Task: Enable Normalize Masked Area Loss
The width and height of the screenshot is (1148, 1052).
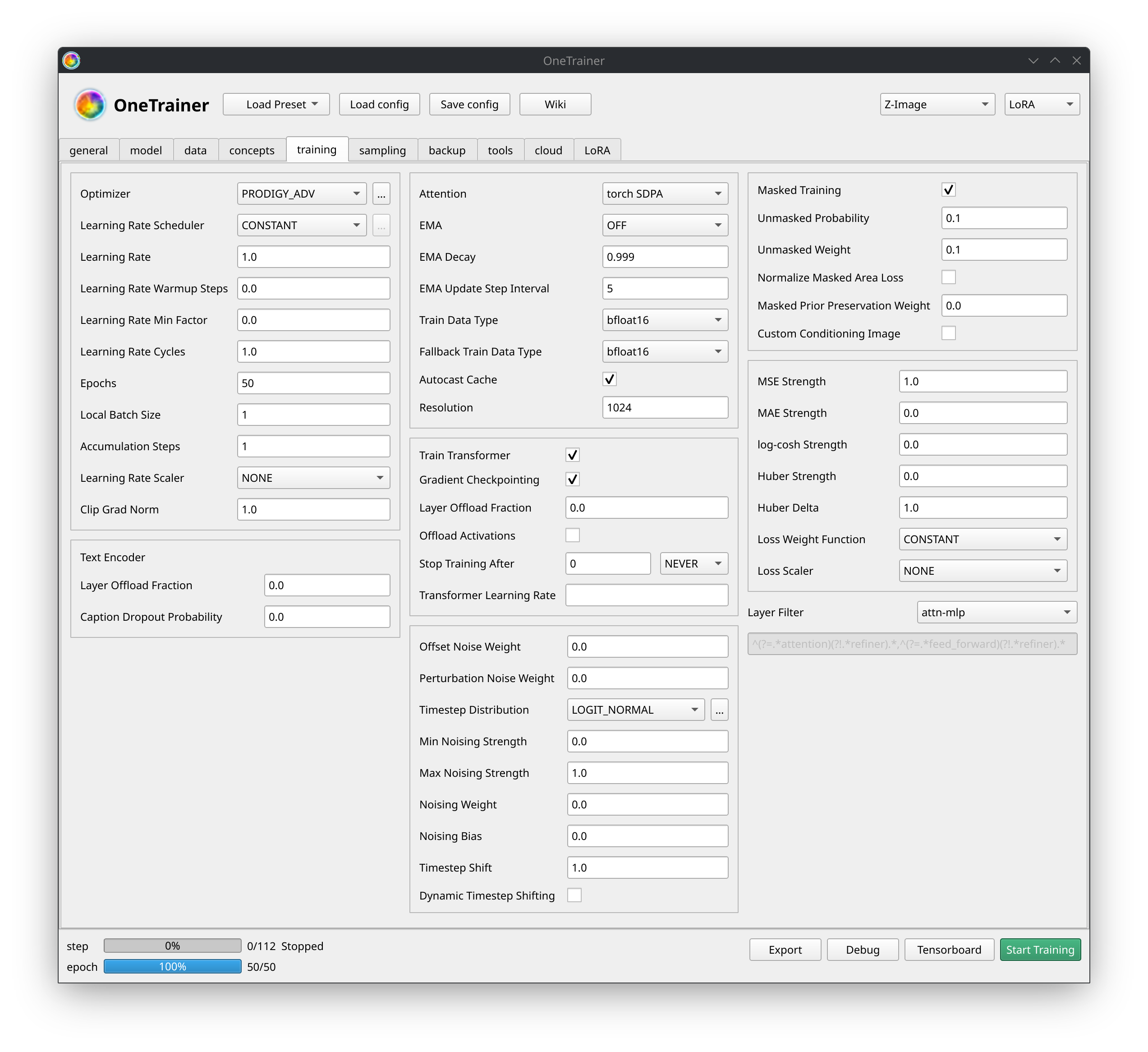Action: pyautogui.click(x=948, y=277)
